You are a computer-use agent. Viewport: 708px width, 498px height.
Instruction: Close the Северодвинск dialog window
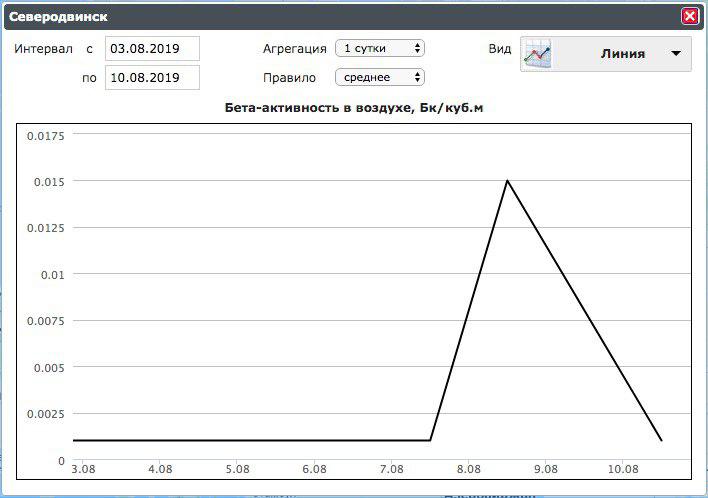(689, 16)
